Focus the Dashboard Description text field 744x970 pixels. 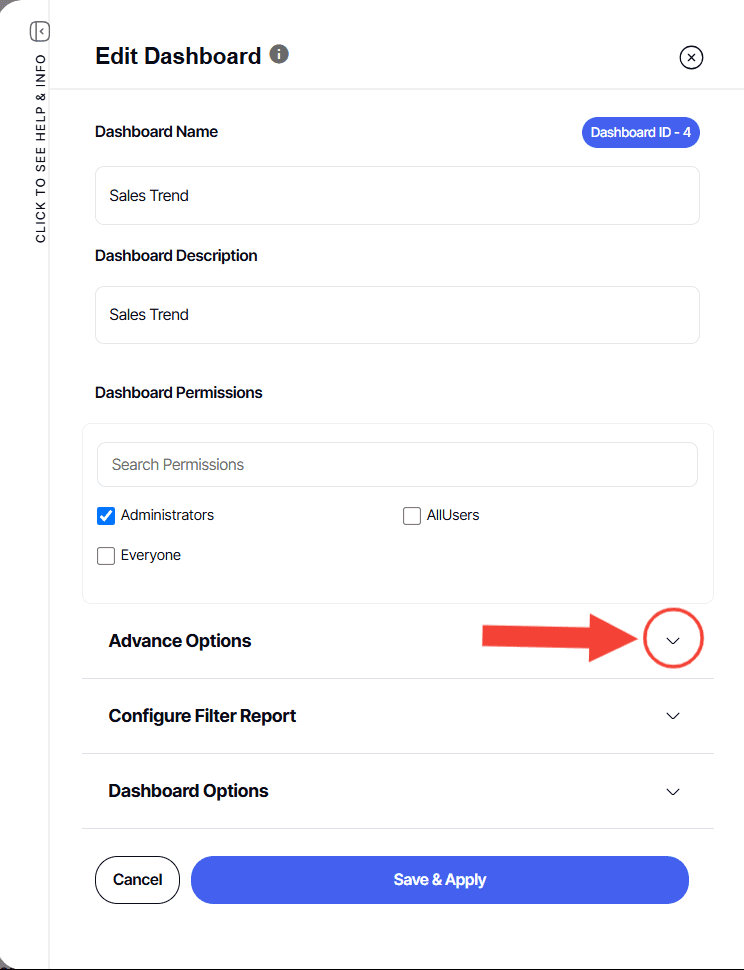(397, 315)
